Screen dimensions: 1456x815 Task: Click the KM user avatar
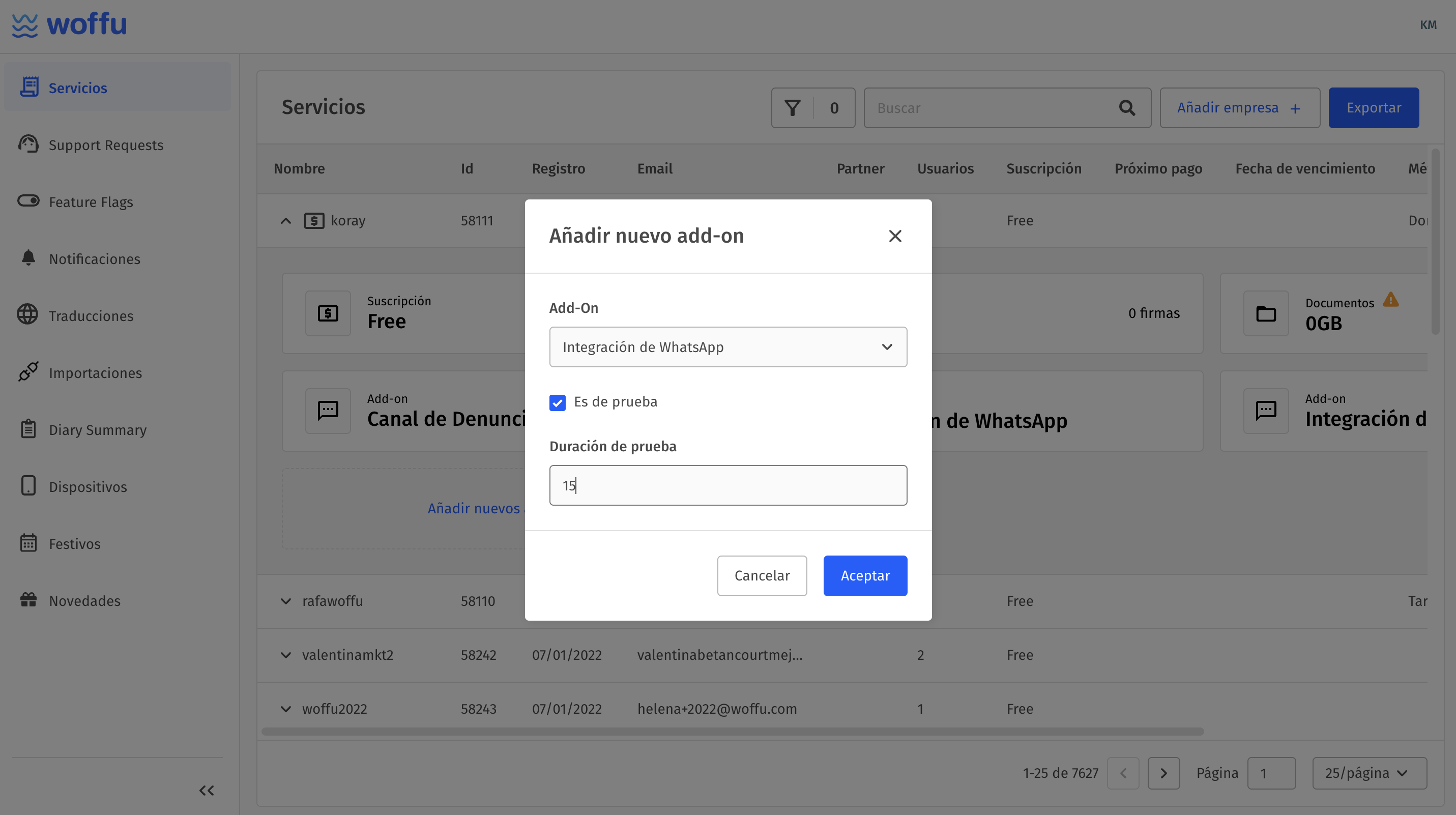pyautogui.click(x=1428, y=25)
